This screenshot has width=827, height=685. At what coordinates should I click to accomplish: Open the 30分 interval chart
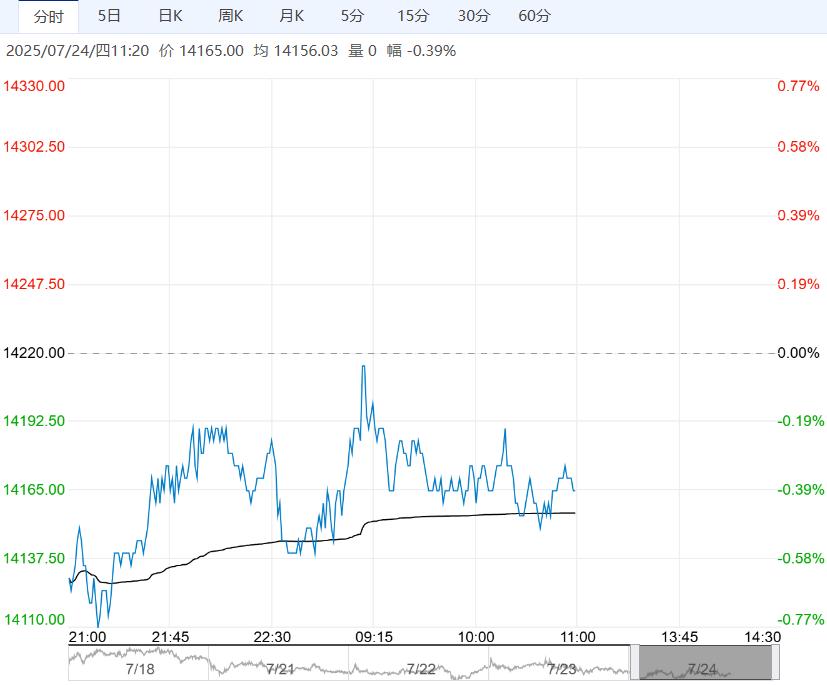pyautogui.click(x=474, y=16)
